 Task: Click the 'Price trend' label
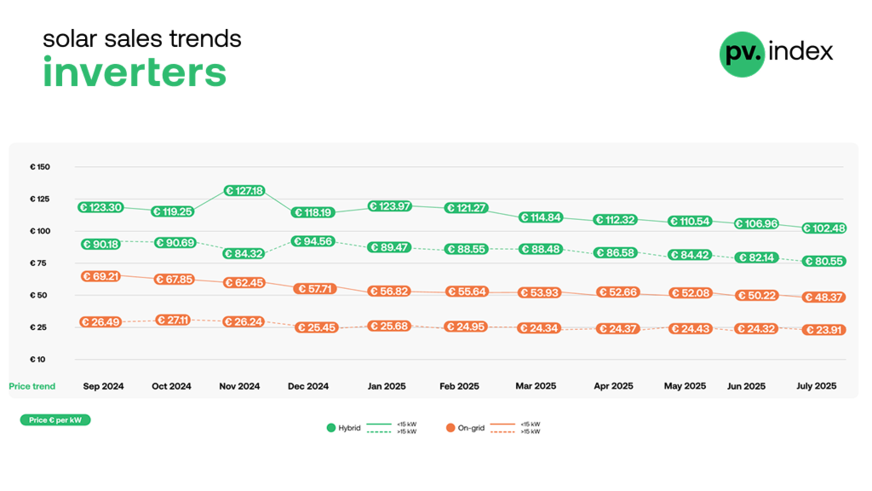[32, 386]
